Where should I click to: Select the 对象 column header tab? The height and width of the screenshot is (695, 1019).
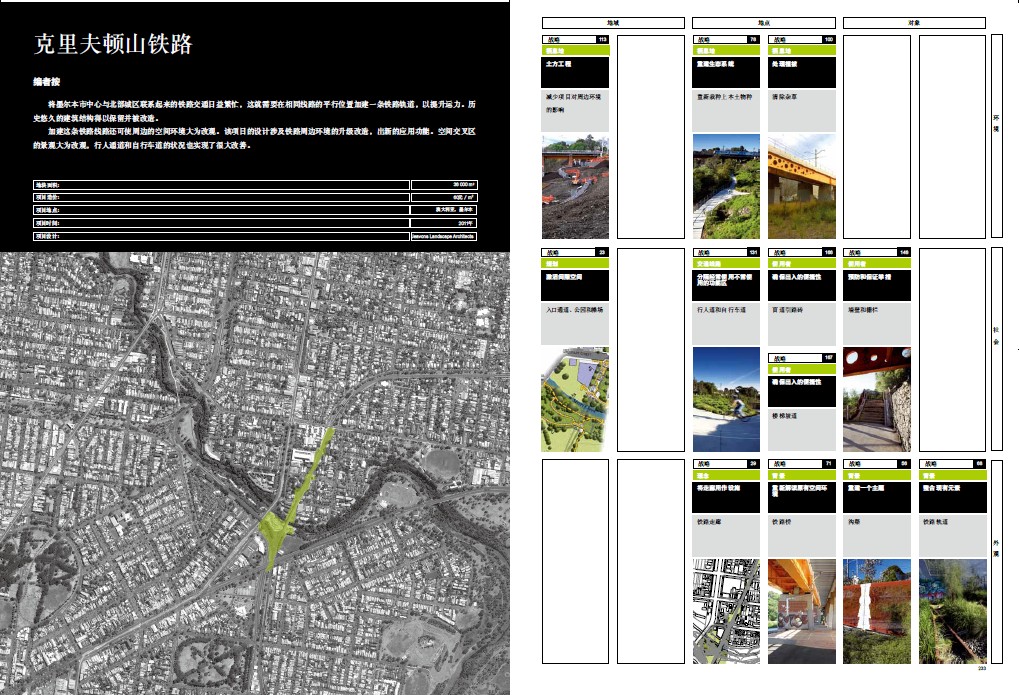tap(913, 21)
